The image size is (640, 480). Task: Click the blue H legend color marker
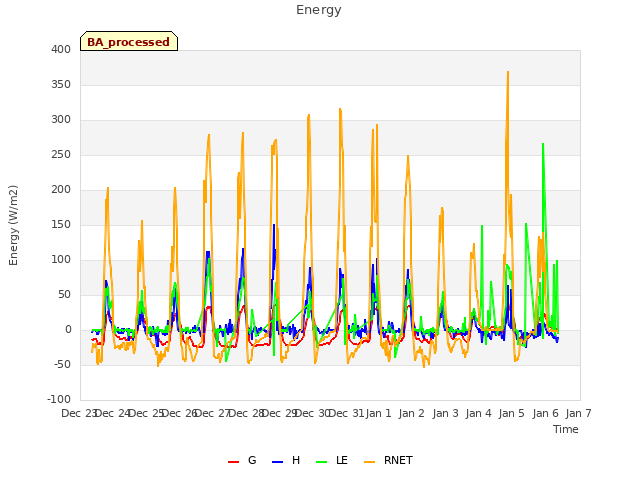(278, 462)
